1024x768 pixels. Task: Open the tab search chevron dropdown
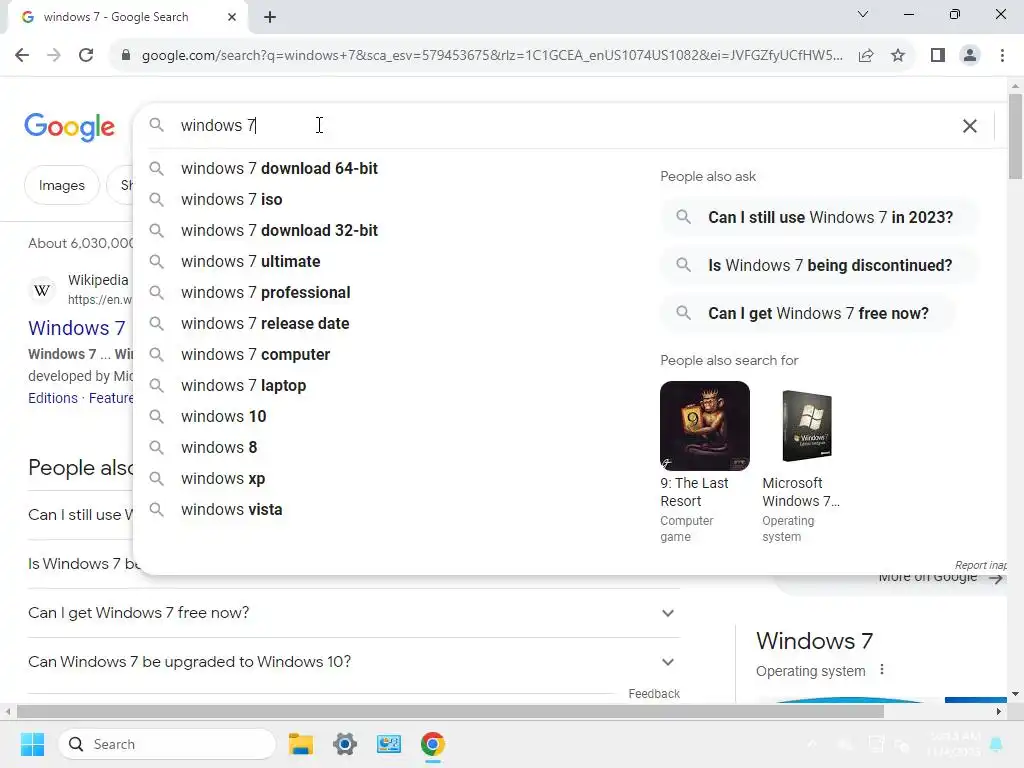(863, 14)
